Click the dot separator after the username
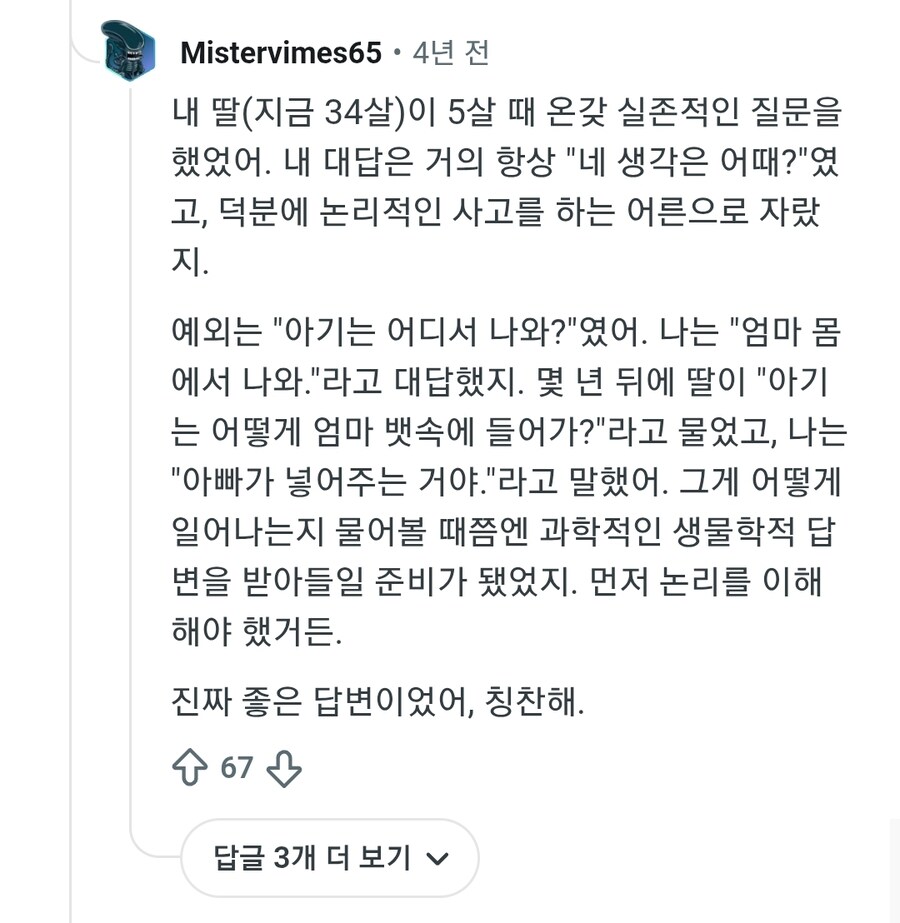This screenshot has width=900, height=923. [x=397, y=53]
